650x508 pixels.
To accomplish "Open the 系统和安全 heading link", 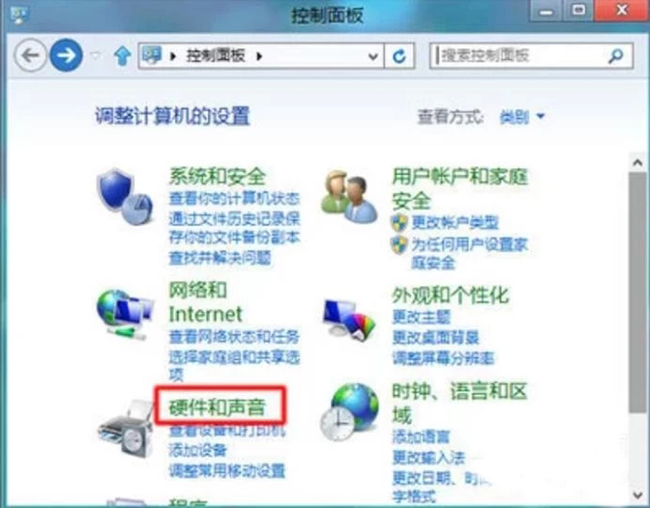I will click(x=217, y=177).
